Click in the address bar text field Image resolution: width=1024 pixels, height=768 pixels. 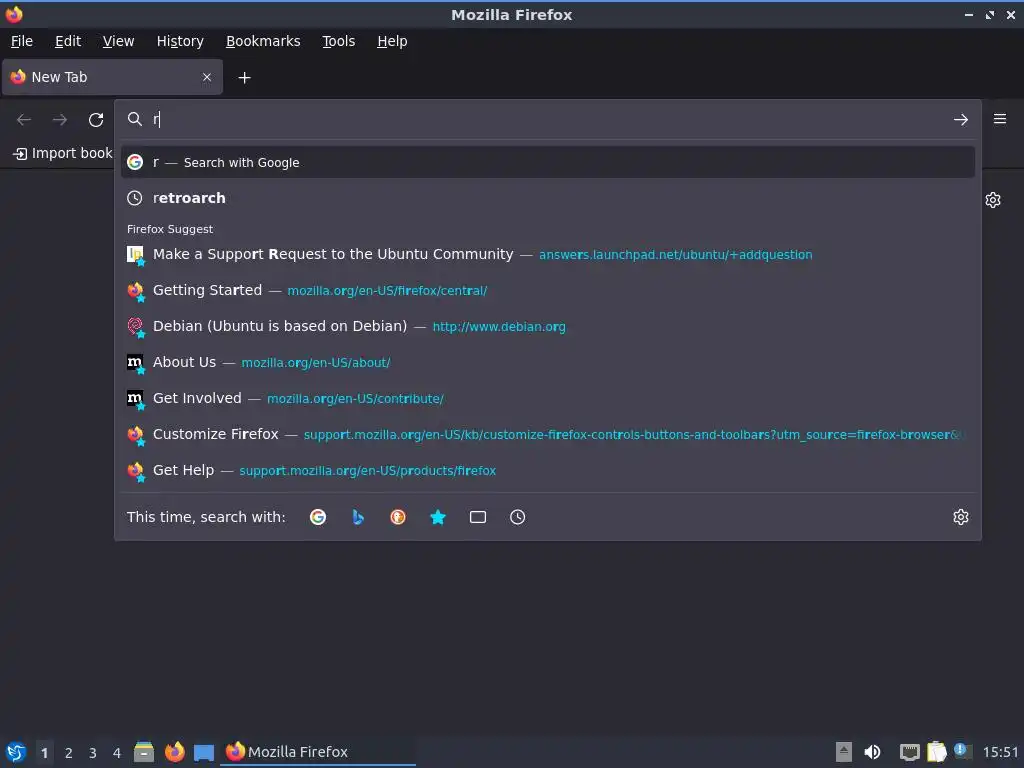549,119
